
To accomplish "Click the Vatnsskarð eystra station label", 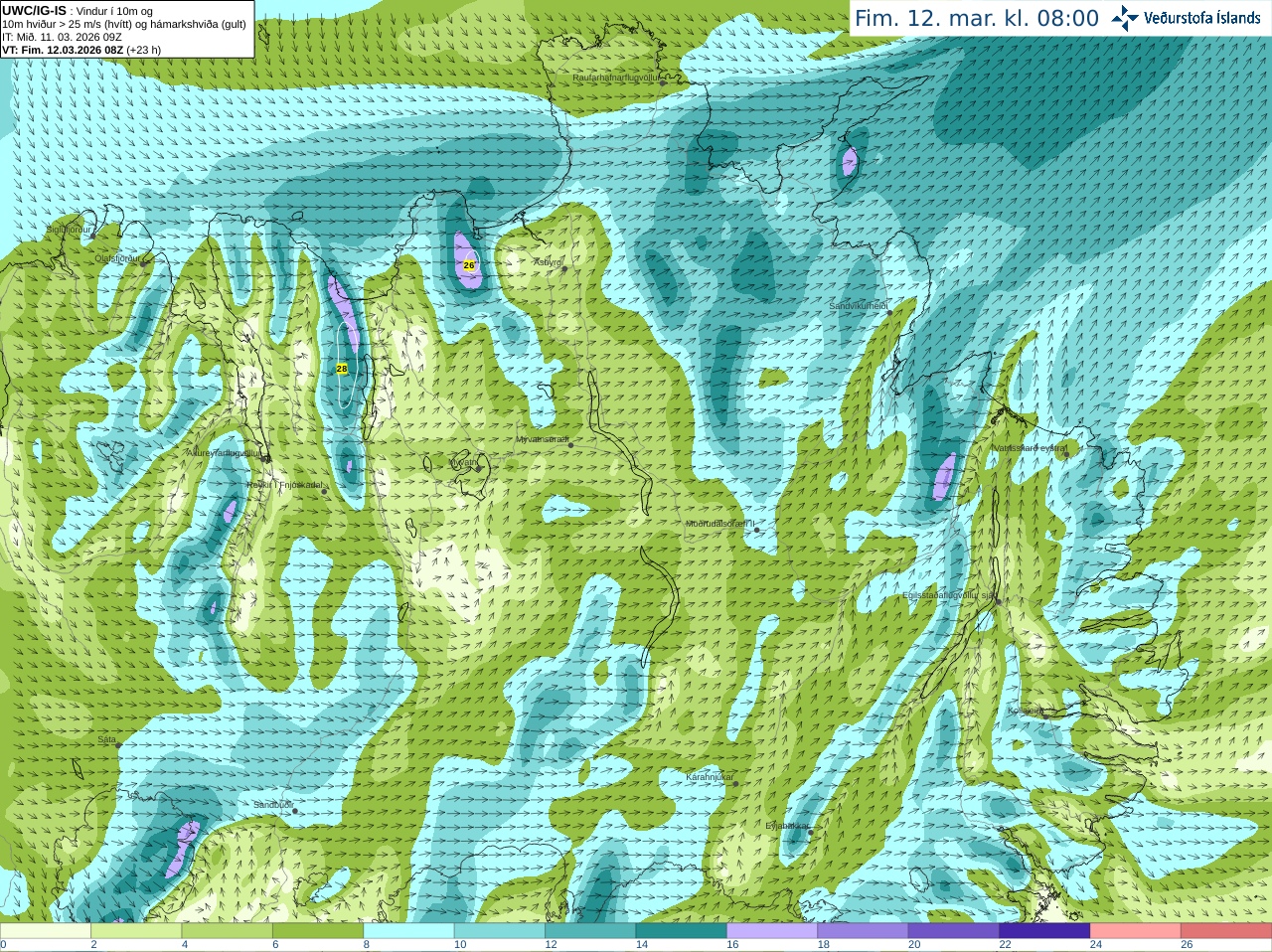I will [x=1031, y=448].
